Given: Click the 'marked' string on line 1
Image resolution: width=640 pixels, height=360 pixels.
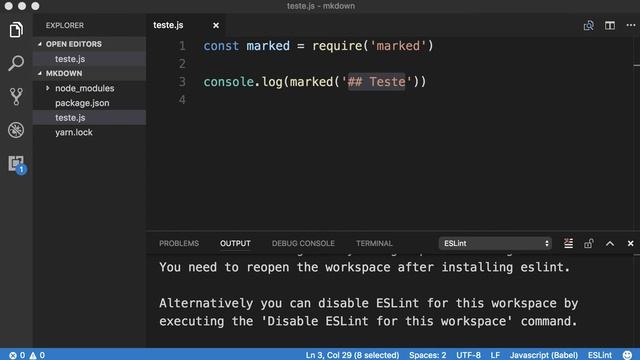Looking at the screenshot, I should pos(398,46).
